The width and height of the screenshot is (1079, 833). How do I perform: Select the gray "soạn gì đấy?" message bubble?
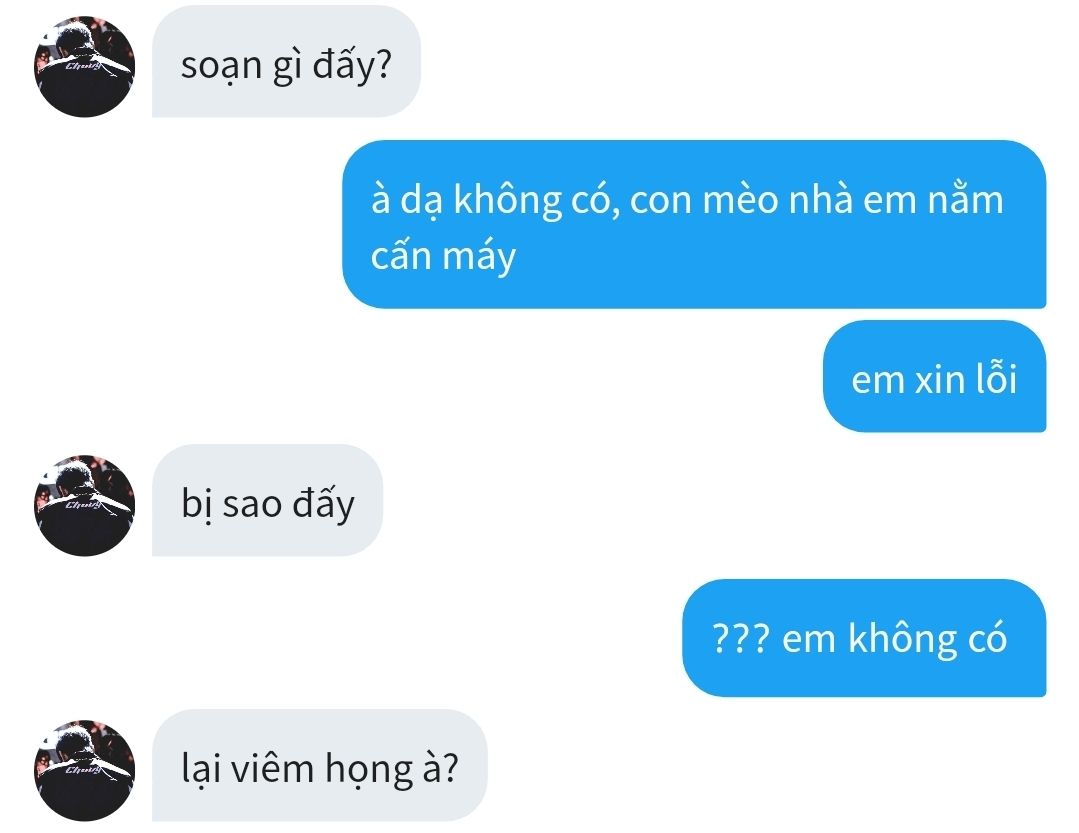pos(286,62)
